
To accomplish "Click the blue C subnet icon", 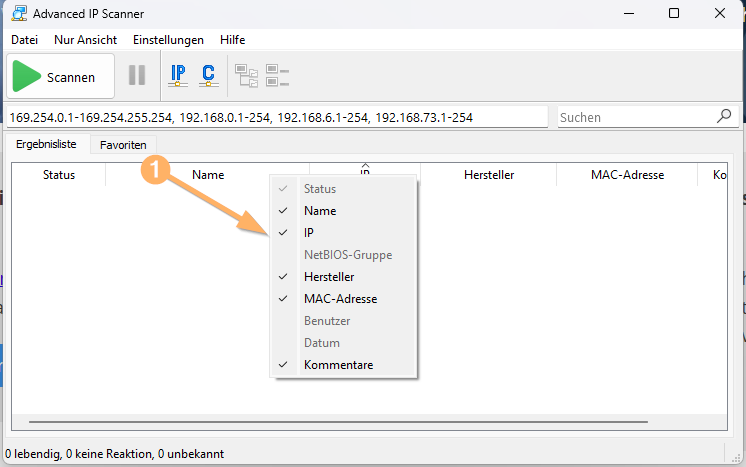I will point(208,75).
